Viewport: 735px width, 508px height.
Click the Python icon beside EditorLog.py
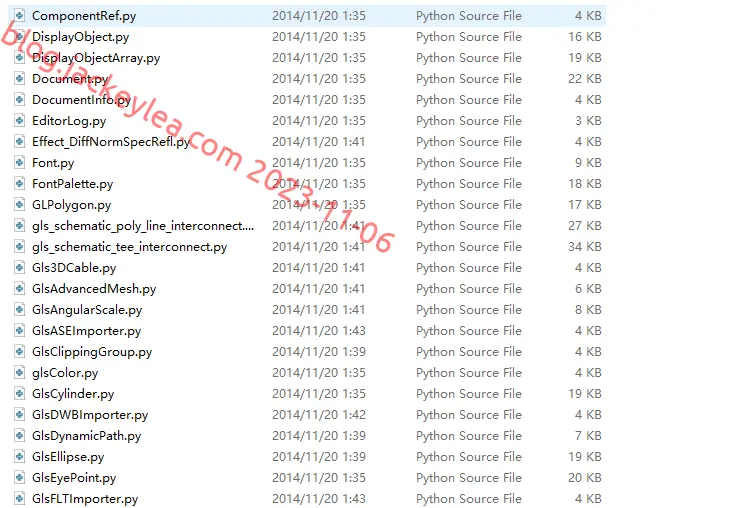[19, 120]
